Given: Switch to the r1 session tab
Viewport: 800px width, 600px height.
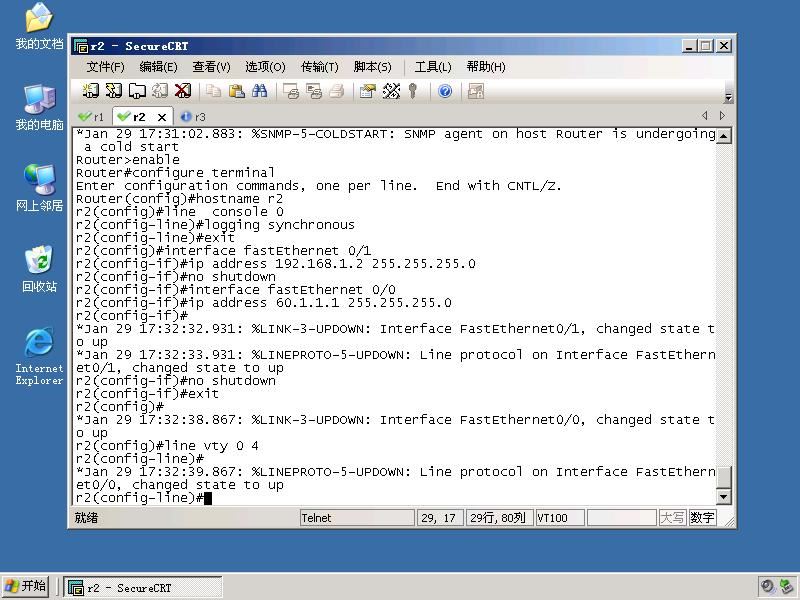Looking at the screenshot, I should click(x=91, y=117).
